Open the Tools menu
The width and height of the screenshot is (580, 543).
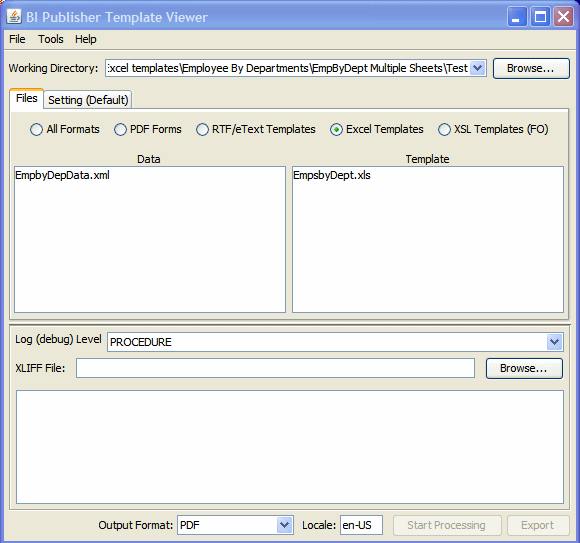click(51, 39)
